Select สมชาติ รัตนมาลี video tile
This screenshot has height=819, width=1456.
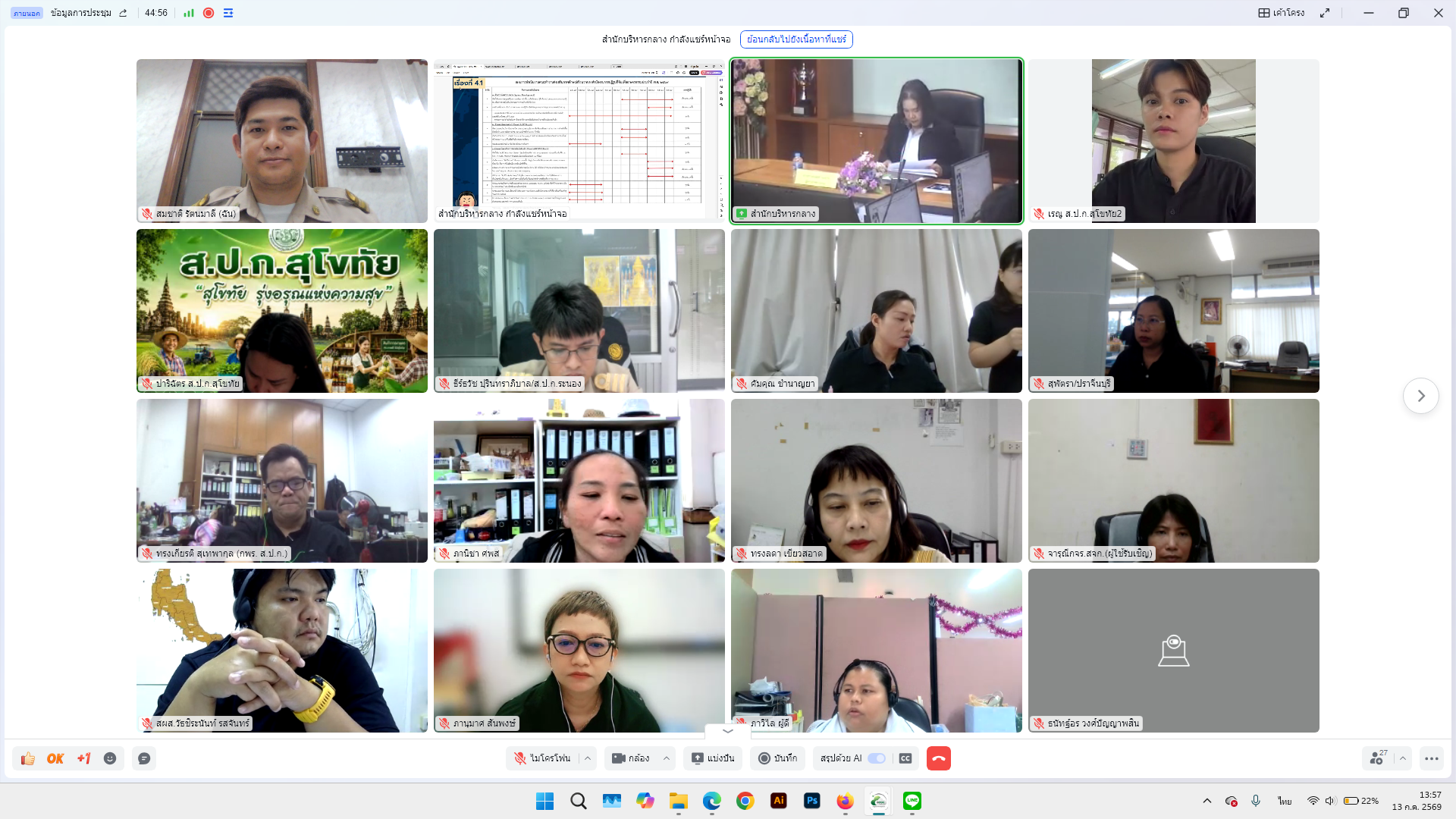tap(282, 141)
